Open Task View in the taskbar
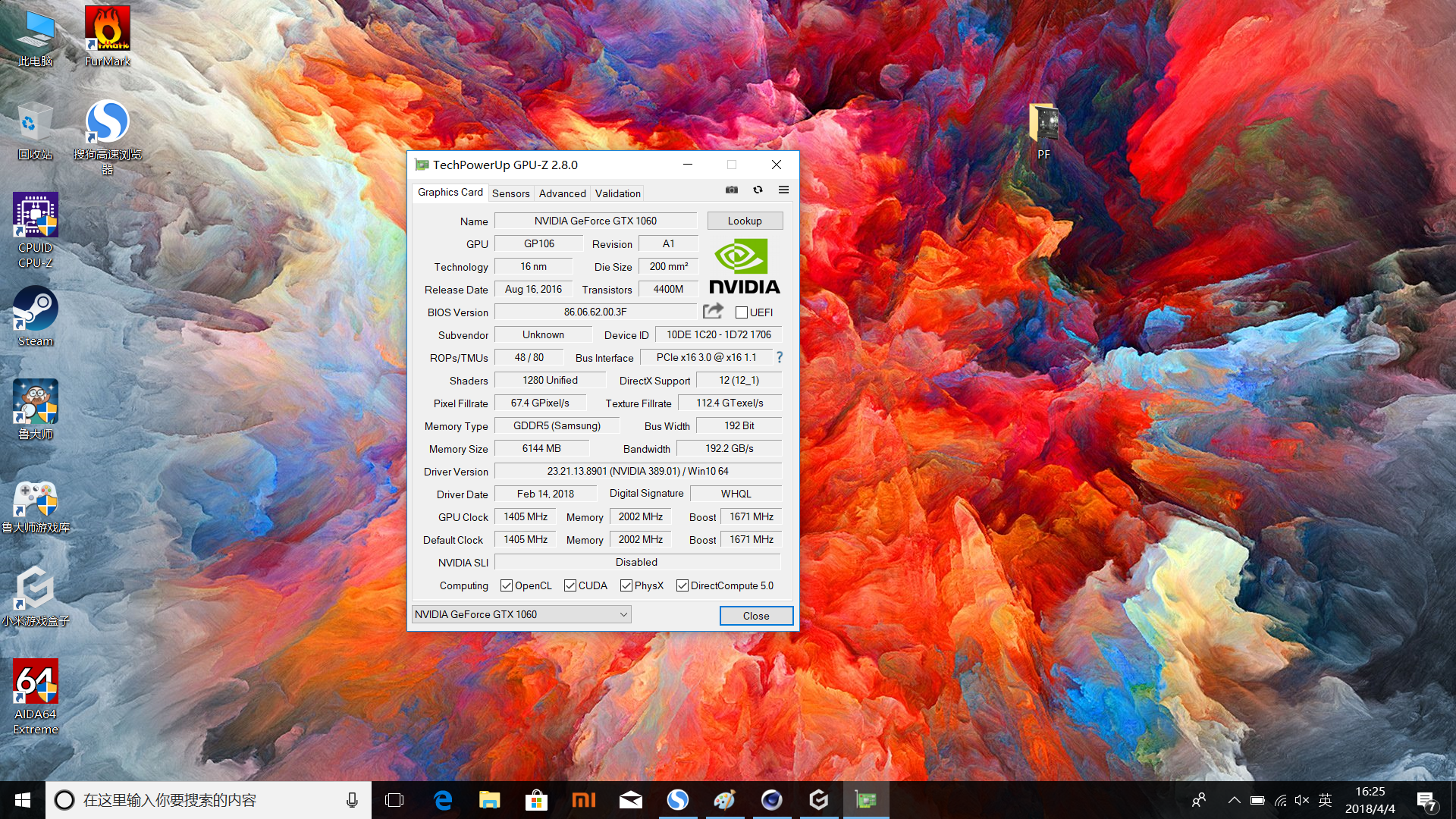The height and width of the screenshot is (819, 1456). [x=394, y=800]
